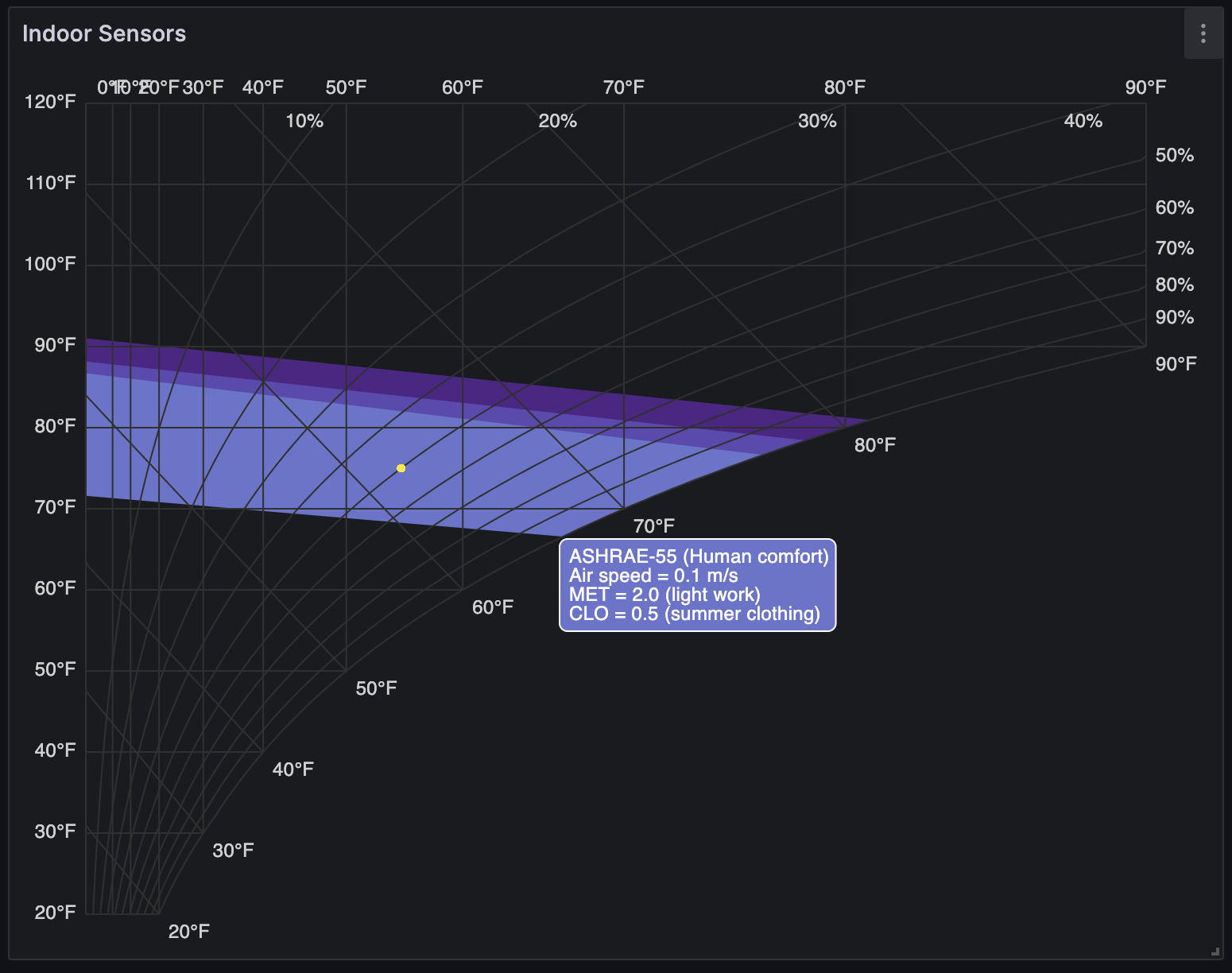Click the 110°F label on the left axis
The height and width of the screenshot is (973, 1232).
(x=50, y=183)
